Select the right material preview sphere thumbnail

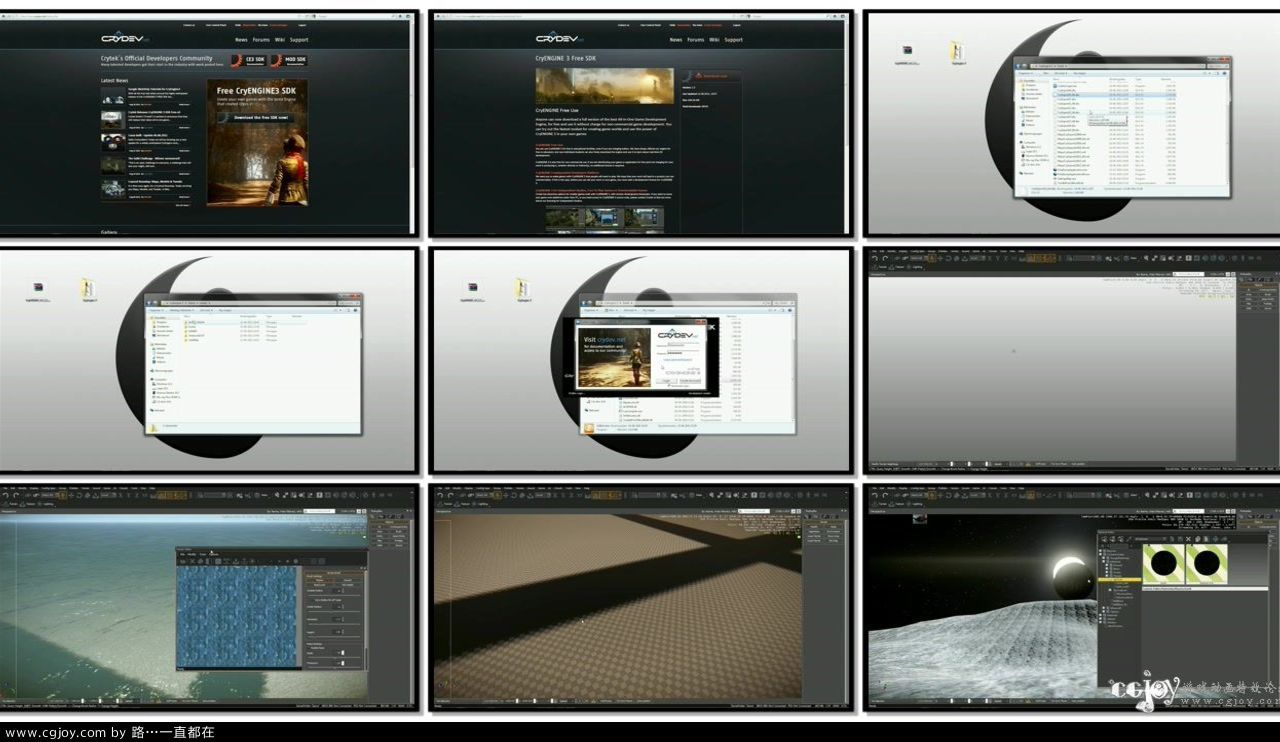[1206, 566]
